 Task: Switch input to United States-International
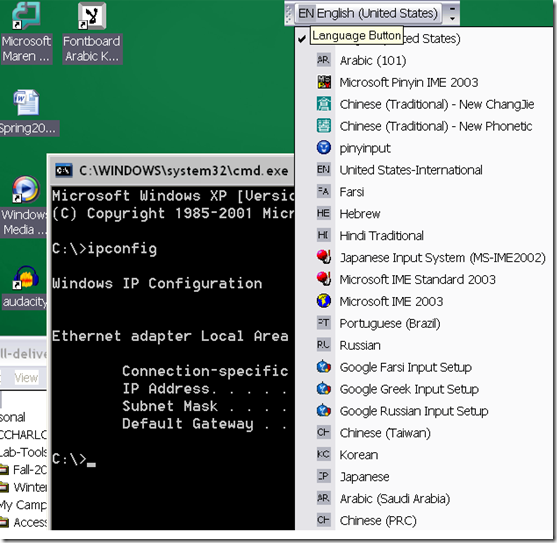click(424, 170)
